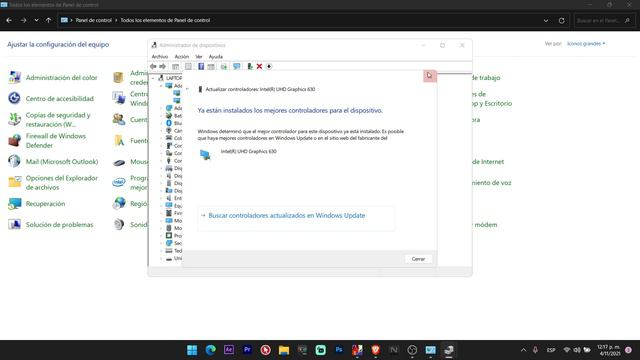640x360 pixels.
Task: Click the disable device down-arrow icon
Action: point(269,67)
